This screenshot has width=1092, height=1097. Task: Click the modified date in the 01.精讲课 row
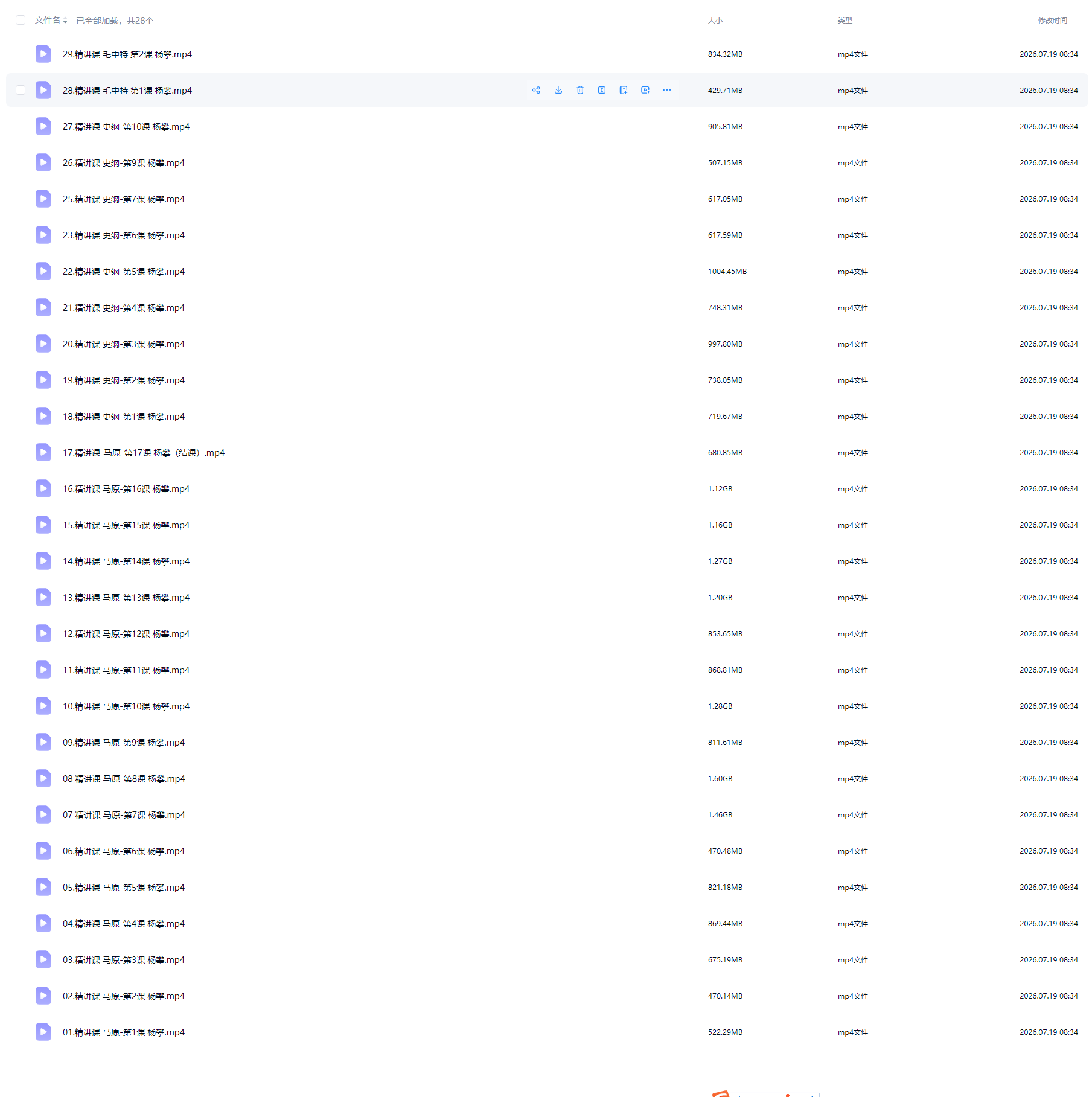(1049, 1032)
